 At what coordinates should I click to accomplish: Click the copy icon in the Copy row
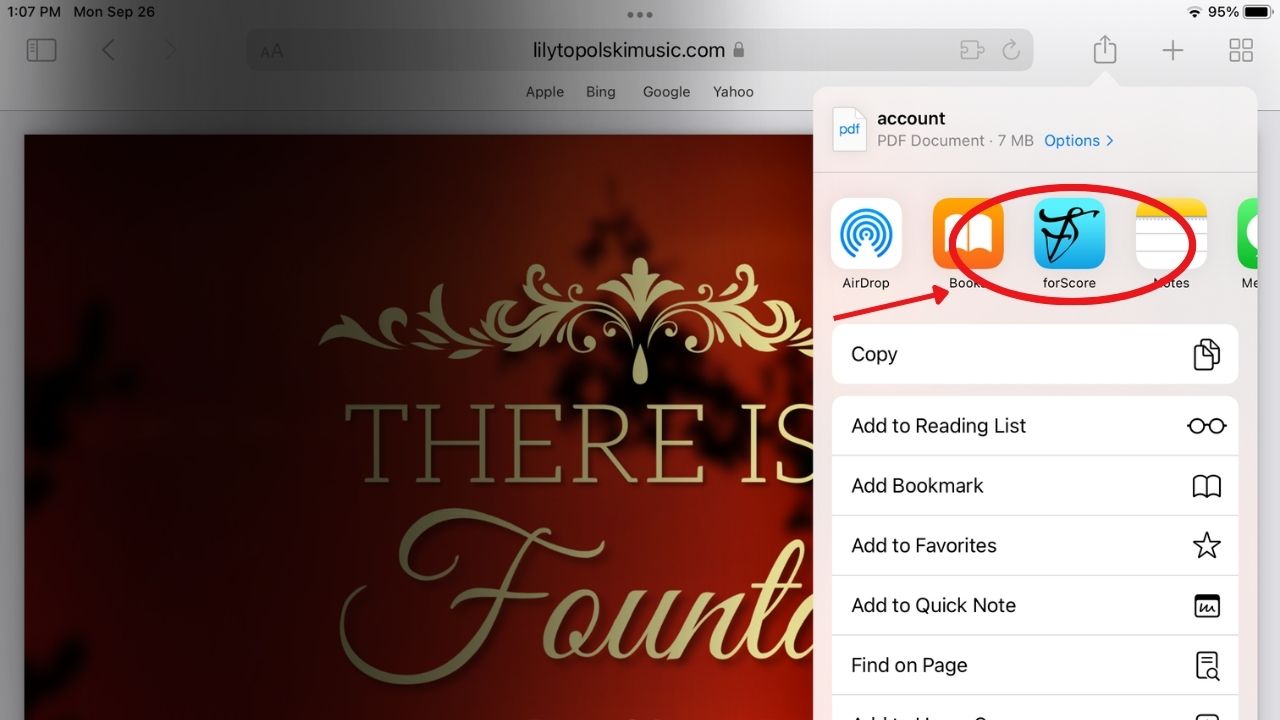point(1207,354)
